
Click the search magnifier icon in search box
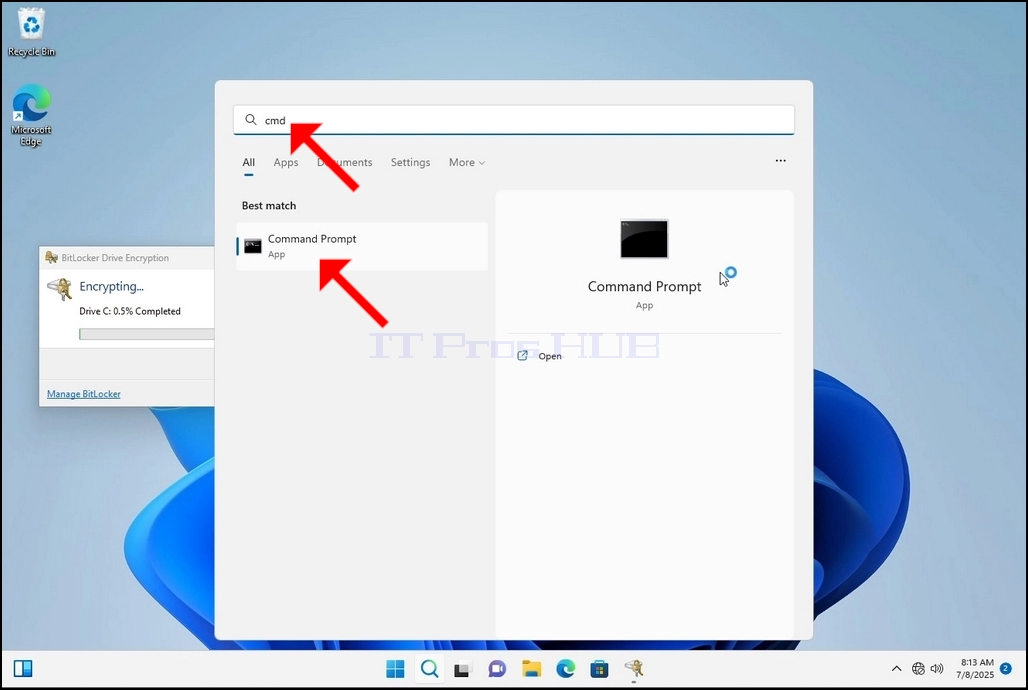[250, 119]
